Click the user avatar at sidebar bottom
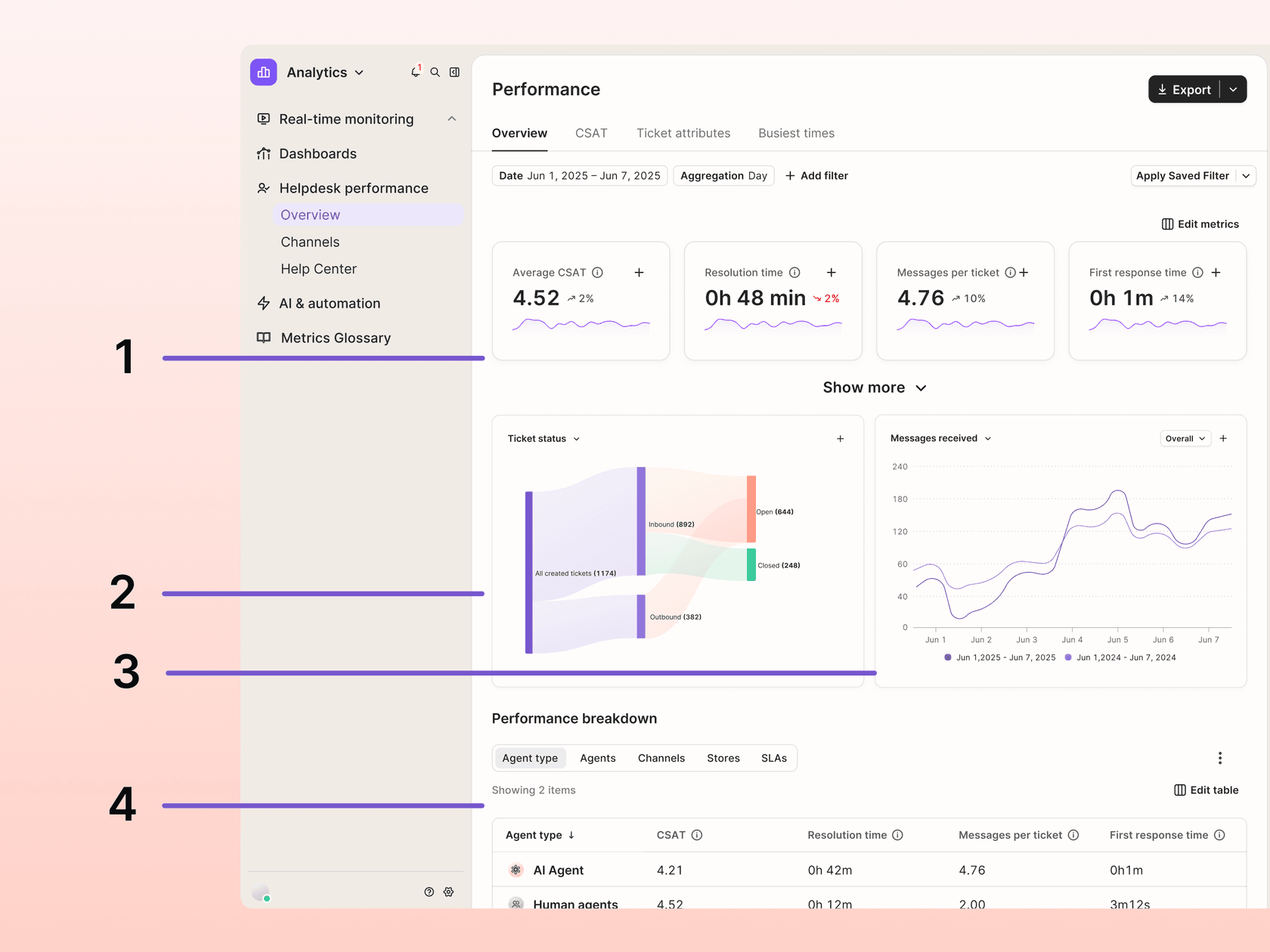1270x952 pixels. 261,892
